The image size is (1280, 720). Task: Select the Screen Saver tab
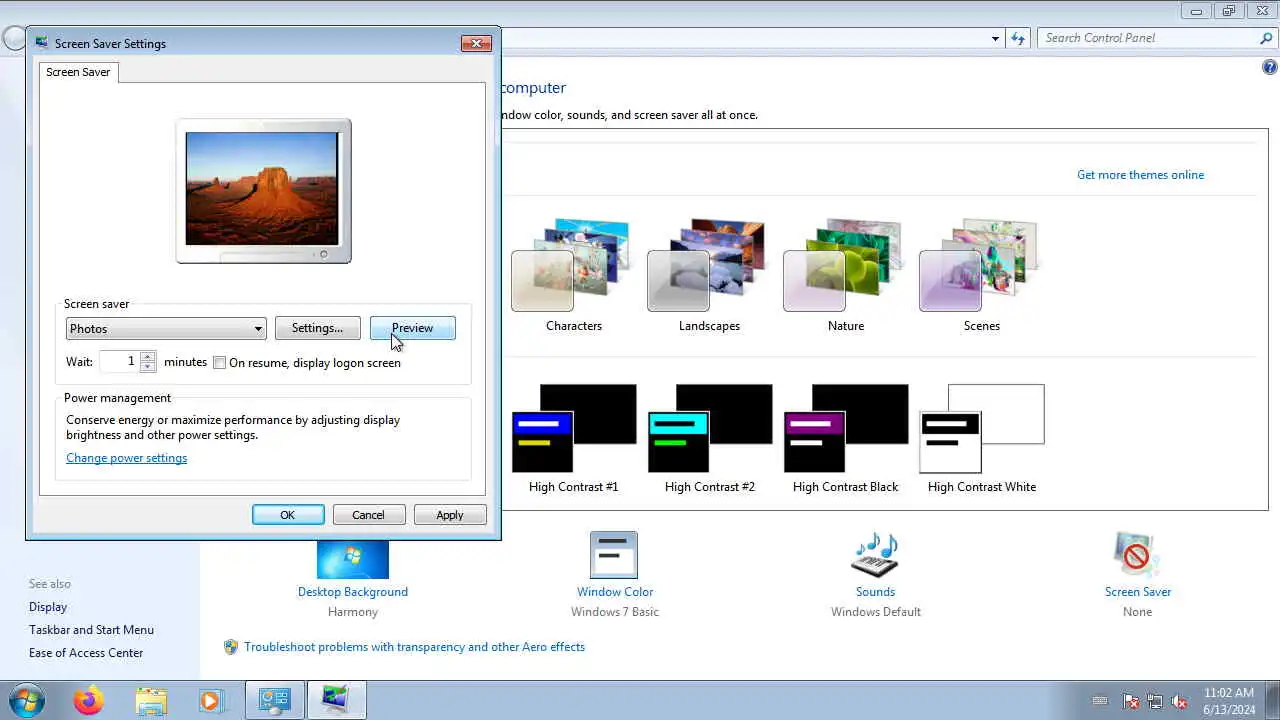[x=78, y=72]
